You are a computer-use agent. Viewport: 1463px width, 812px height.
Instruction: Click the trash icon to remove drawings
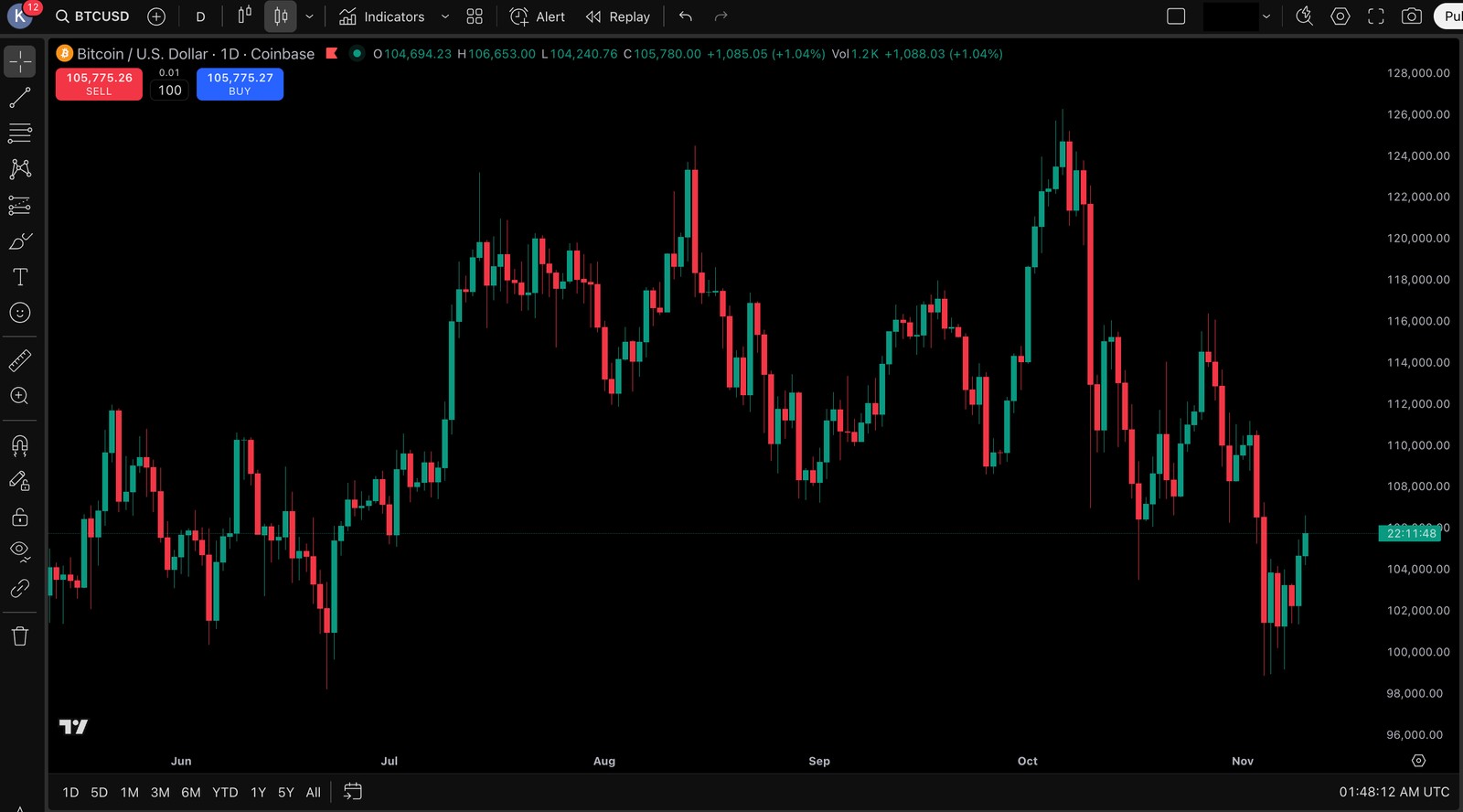point(20,636)
